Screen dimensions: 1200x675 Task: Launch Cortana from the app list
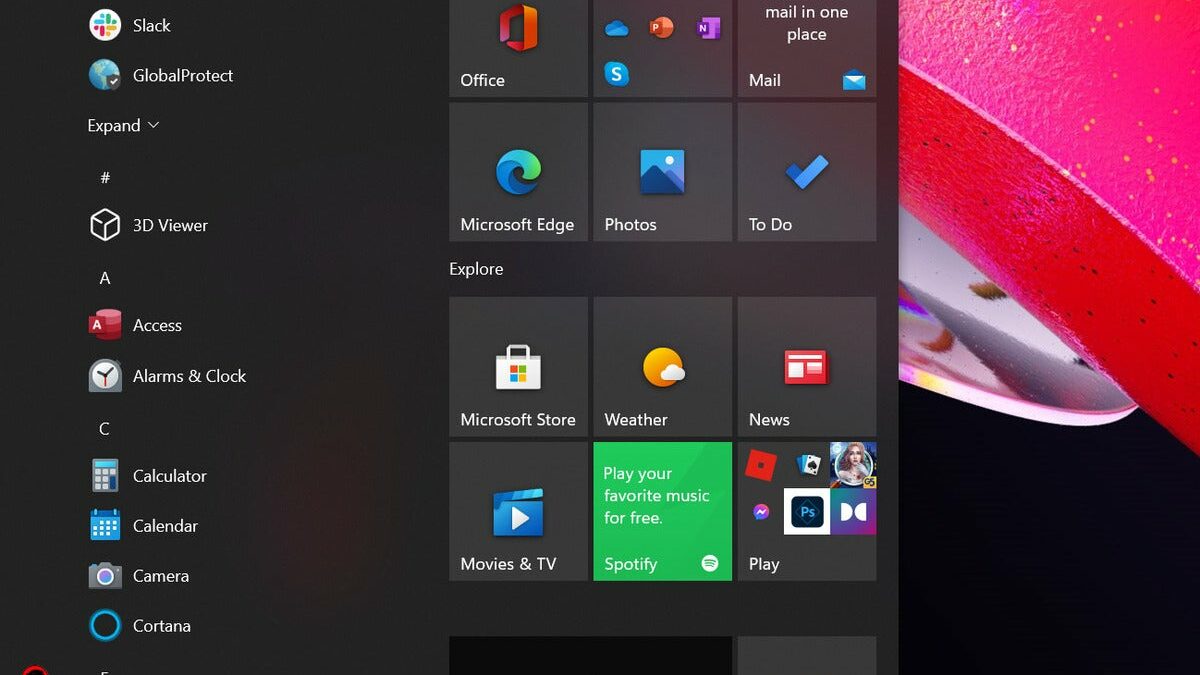click(x=160, y=626)
